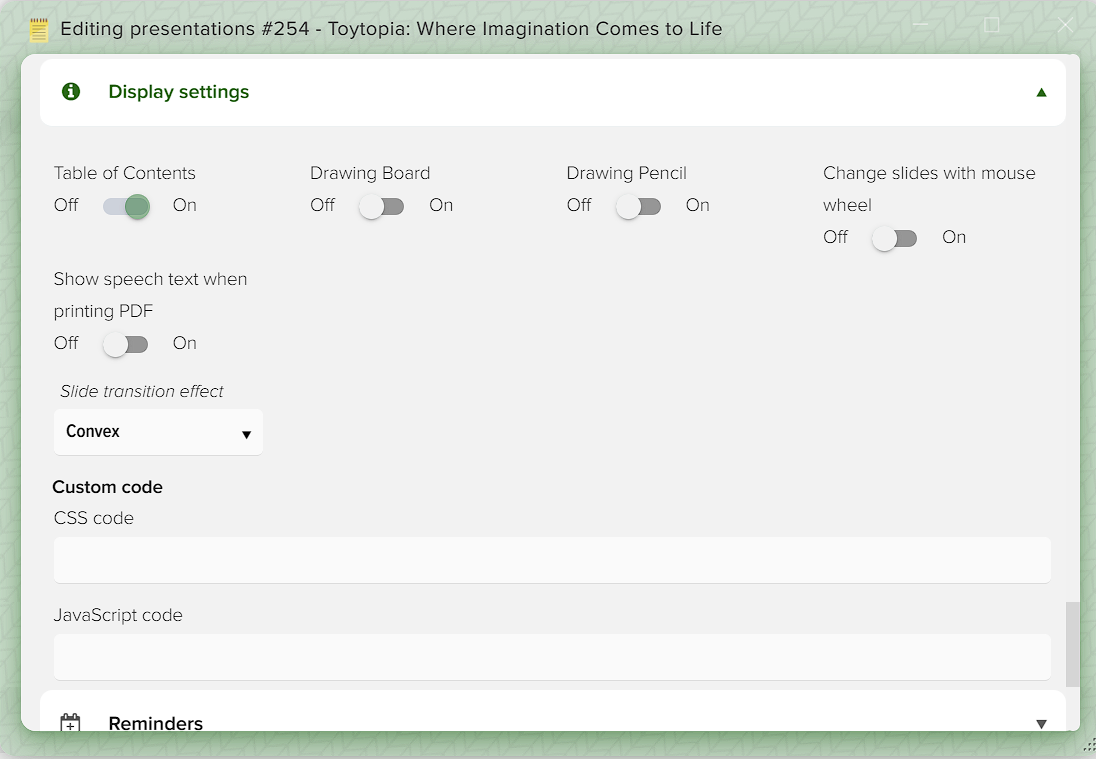Collapse the Display settings section arrow
The height and width of the screenshot is (759, 1096).
click(x=1041, y=92)
